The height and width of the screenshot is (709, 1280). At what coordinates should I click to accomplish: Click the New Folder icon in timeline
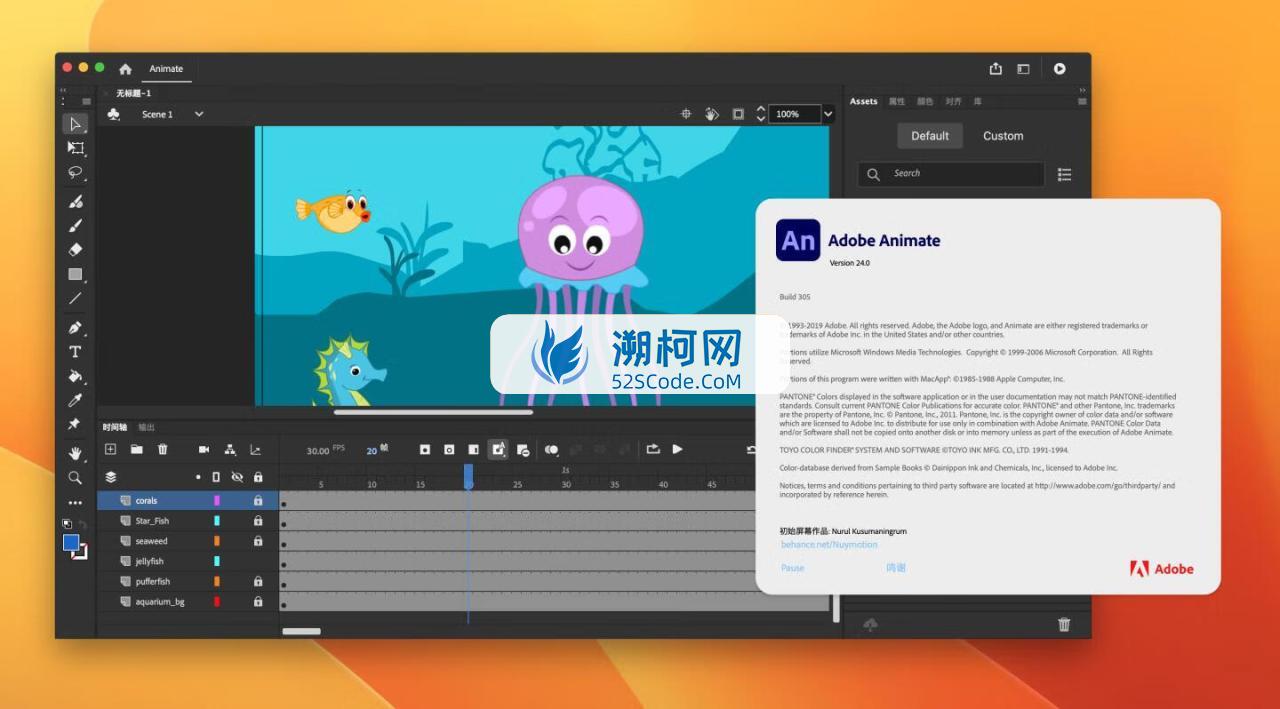pos(136,450)
